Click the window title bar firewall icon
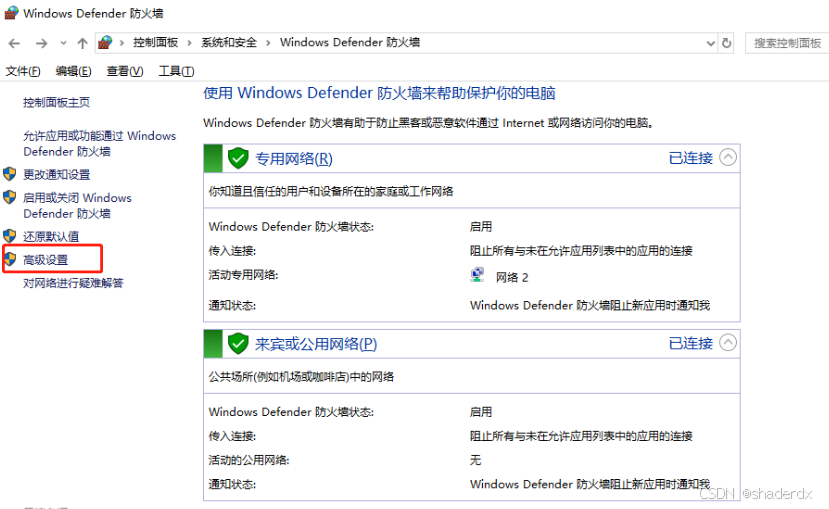 pos(11,13)
